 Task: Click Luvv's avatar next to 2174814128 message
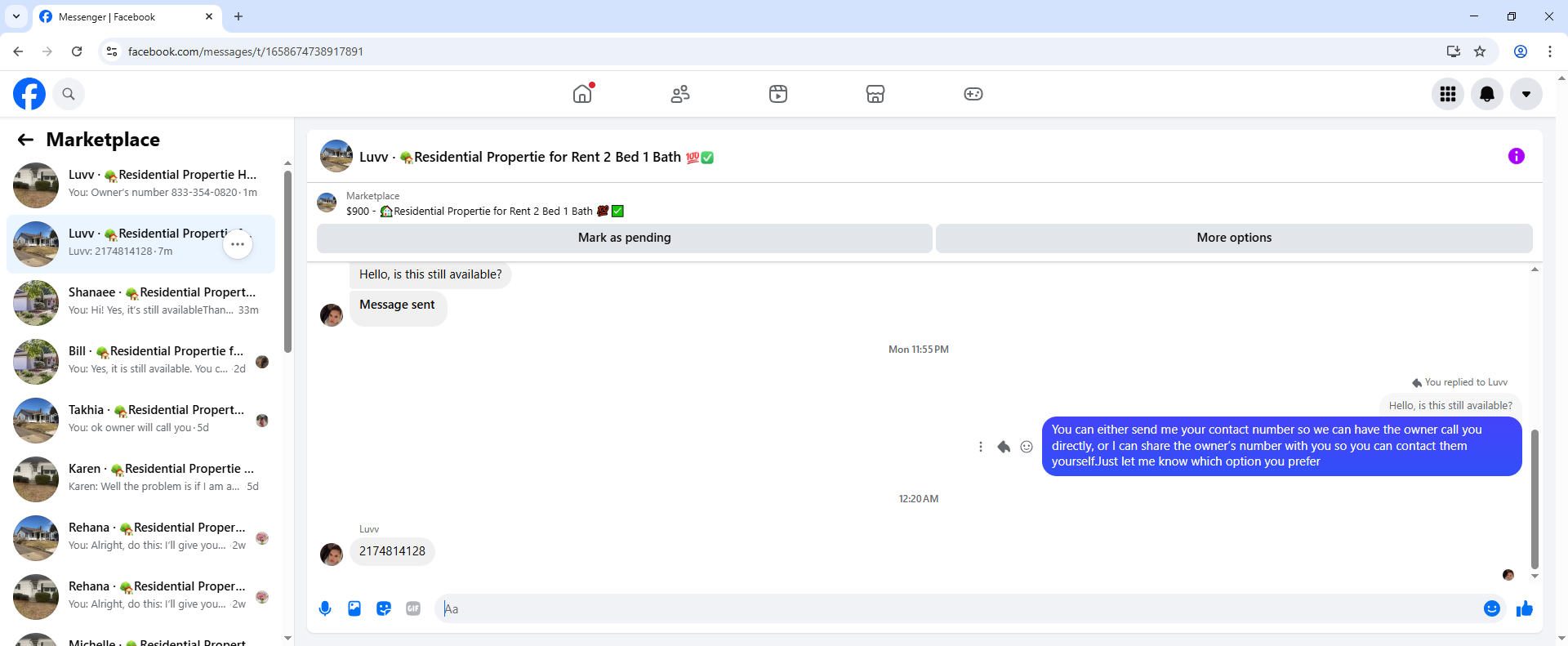332,555
